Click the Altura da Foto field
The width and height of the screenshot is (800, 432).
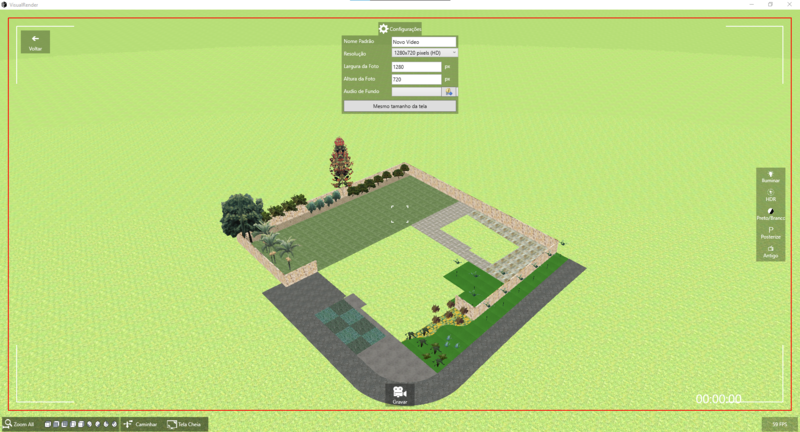(416, 79)
